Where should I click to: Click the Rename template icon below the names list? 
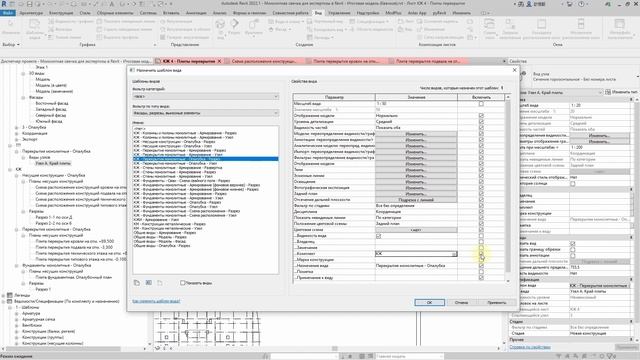point(149,282)
